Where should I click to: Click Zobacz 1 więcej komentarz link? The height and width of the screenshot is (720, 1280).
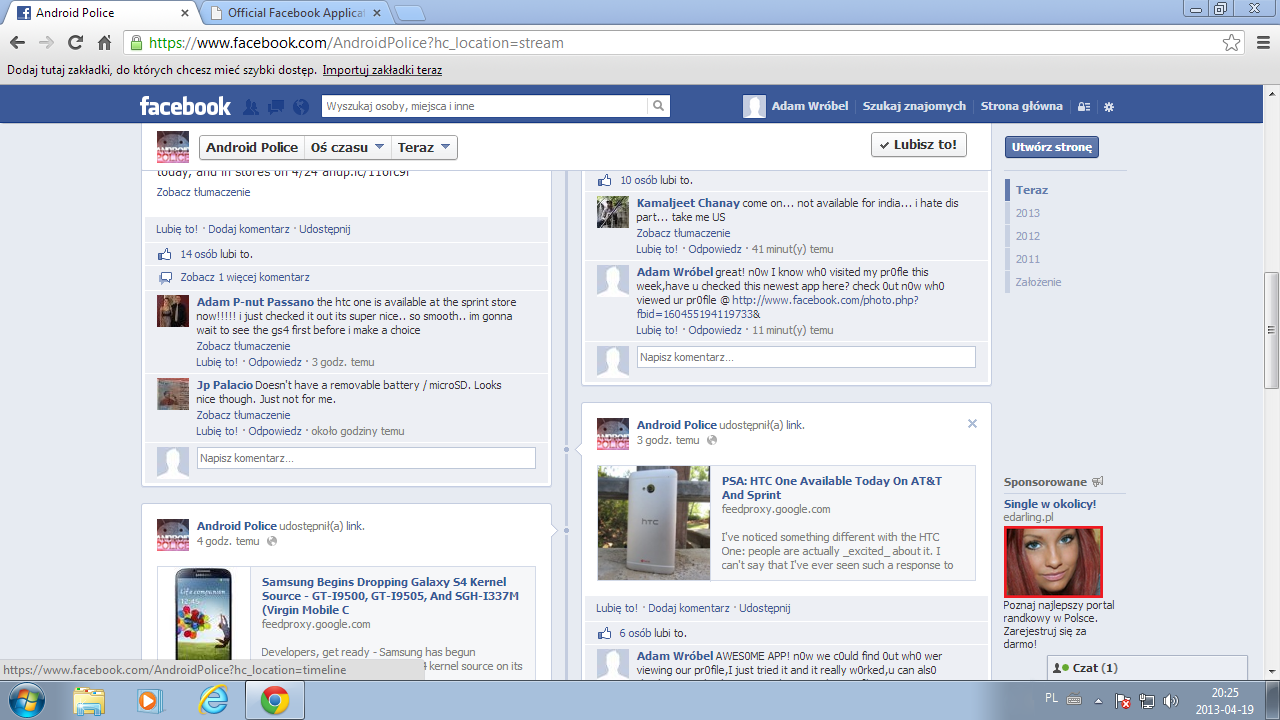pyautogui.click(x=245, y=277)
